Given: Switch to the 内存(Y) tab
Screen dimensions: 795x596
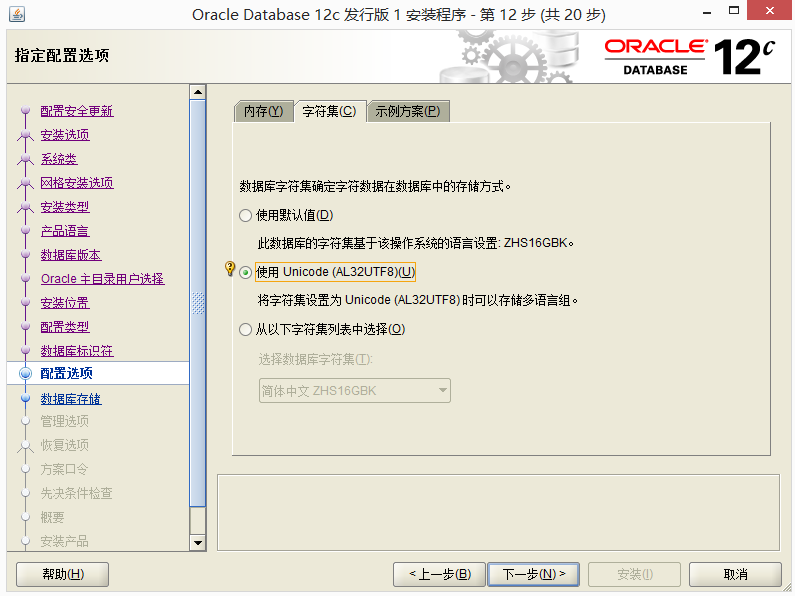Looking at the screenshot, I should (x=264, y=111).
